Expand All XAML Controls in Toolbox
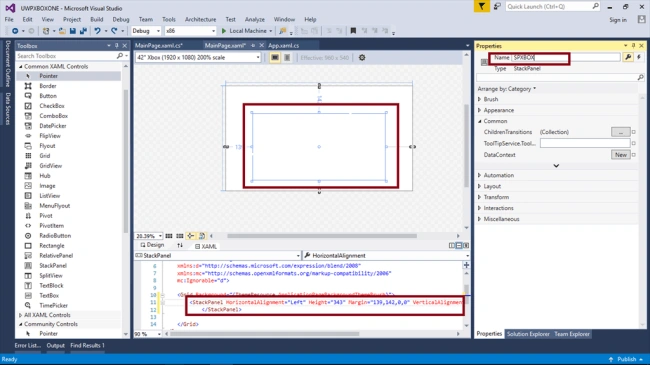 [x=21, y=315]
